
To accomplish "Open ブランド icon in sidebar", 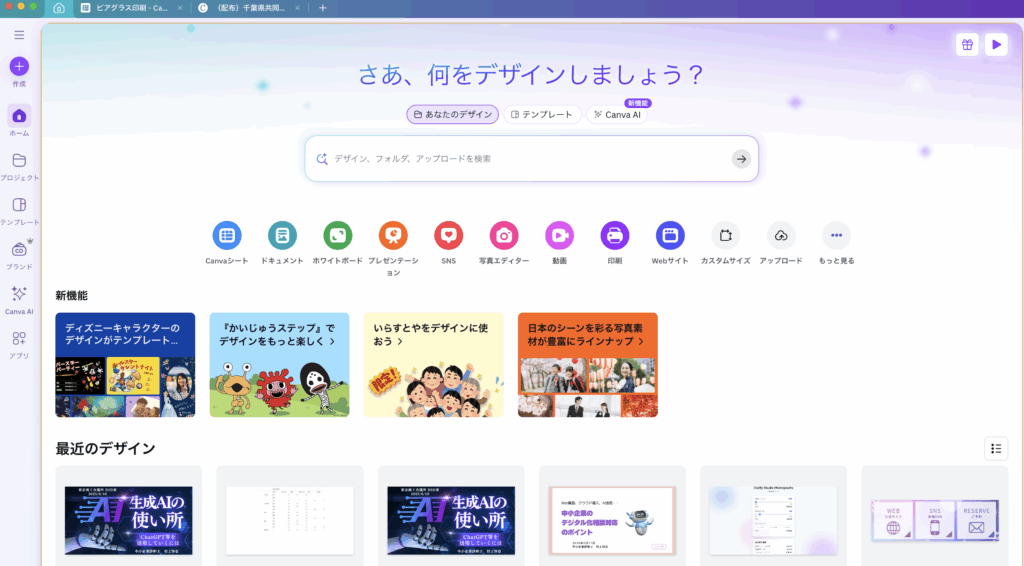I will [19, 249].
